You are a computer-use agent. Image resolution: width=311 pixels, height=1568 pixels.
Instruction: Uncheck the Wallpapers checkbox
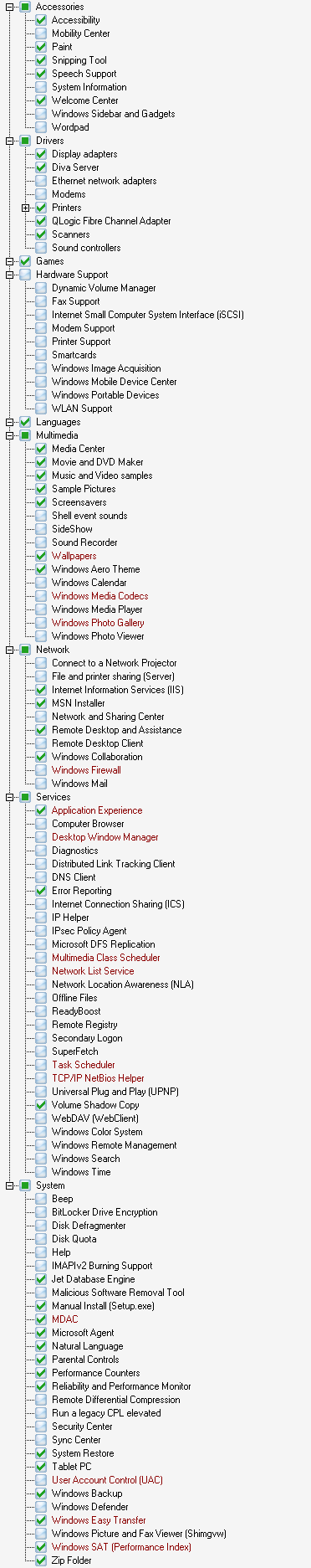41,556
